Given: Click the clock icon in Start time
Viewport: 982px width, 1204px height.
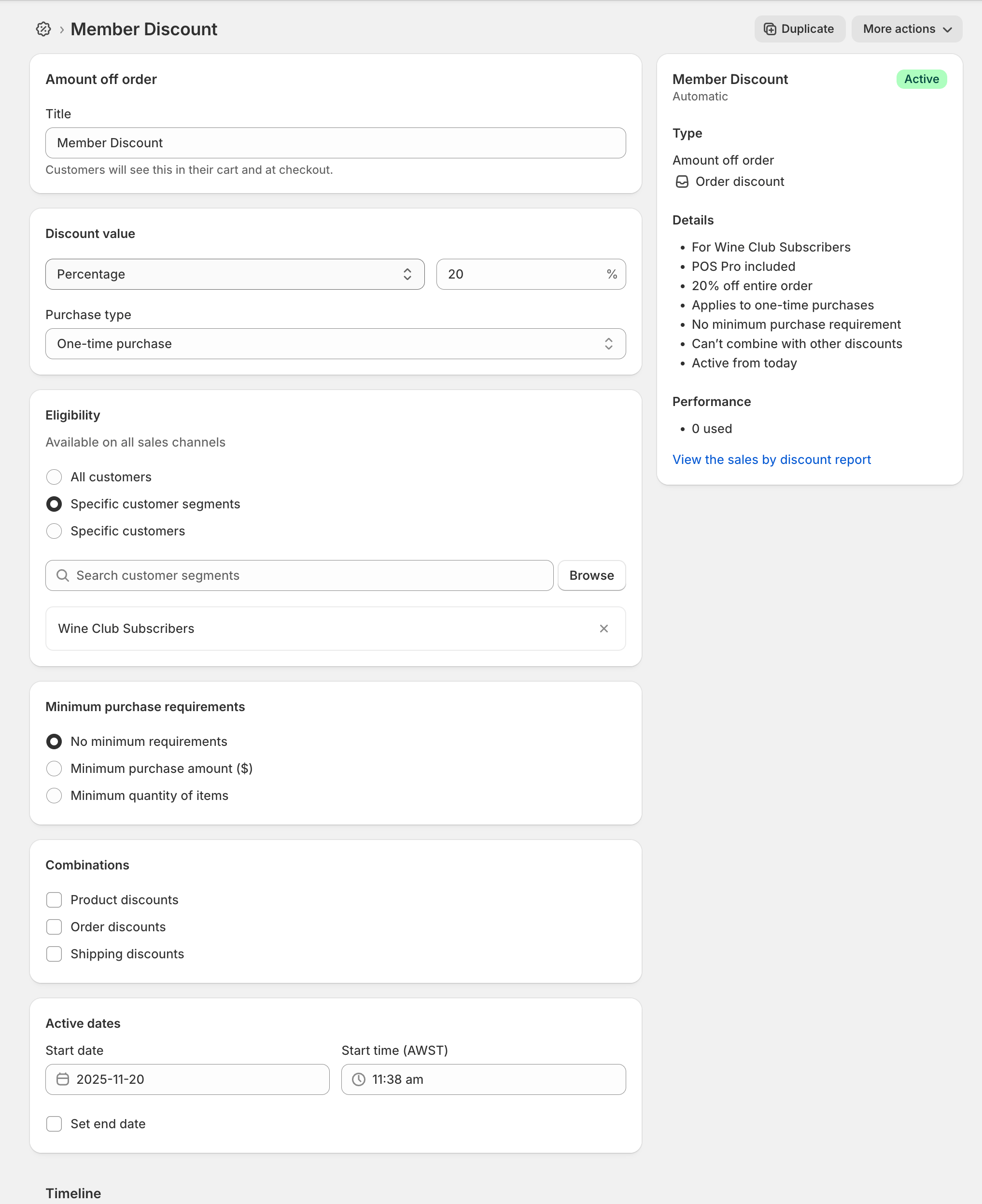Looking at the screenshot, I should (359, 1079).
